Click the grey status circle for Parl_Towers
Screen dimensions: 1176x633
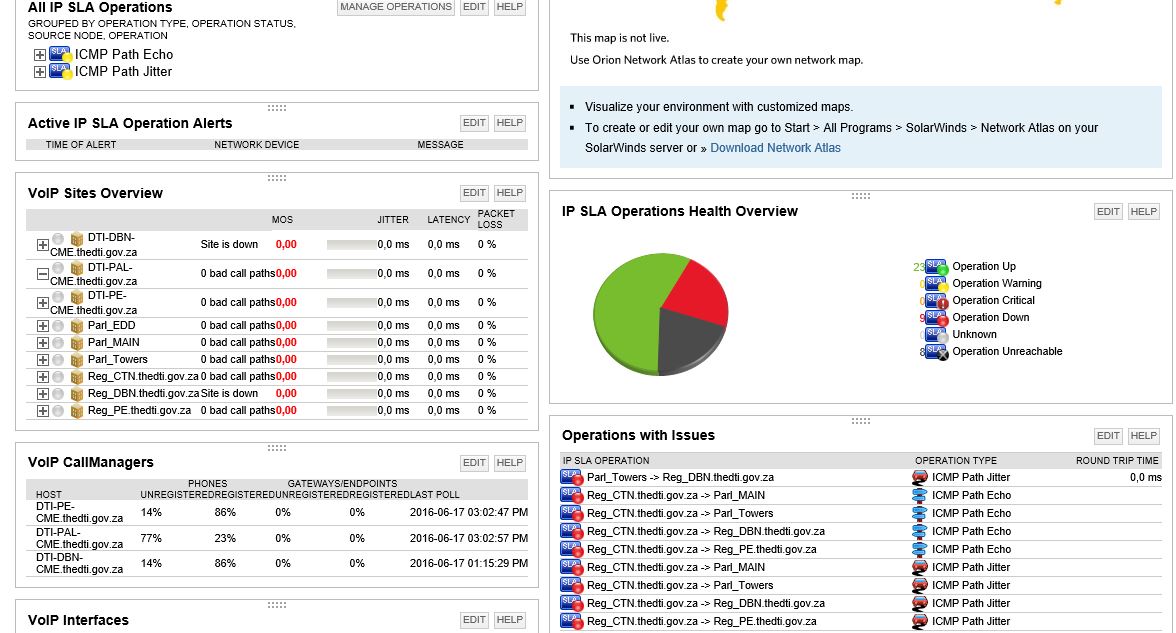click(x=58, y=360)
